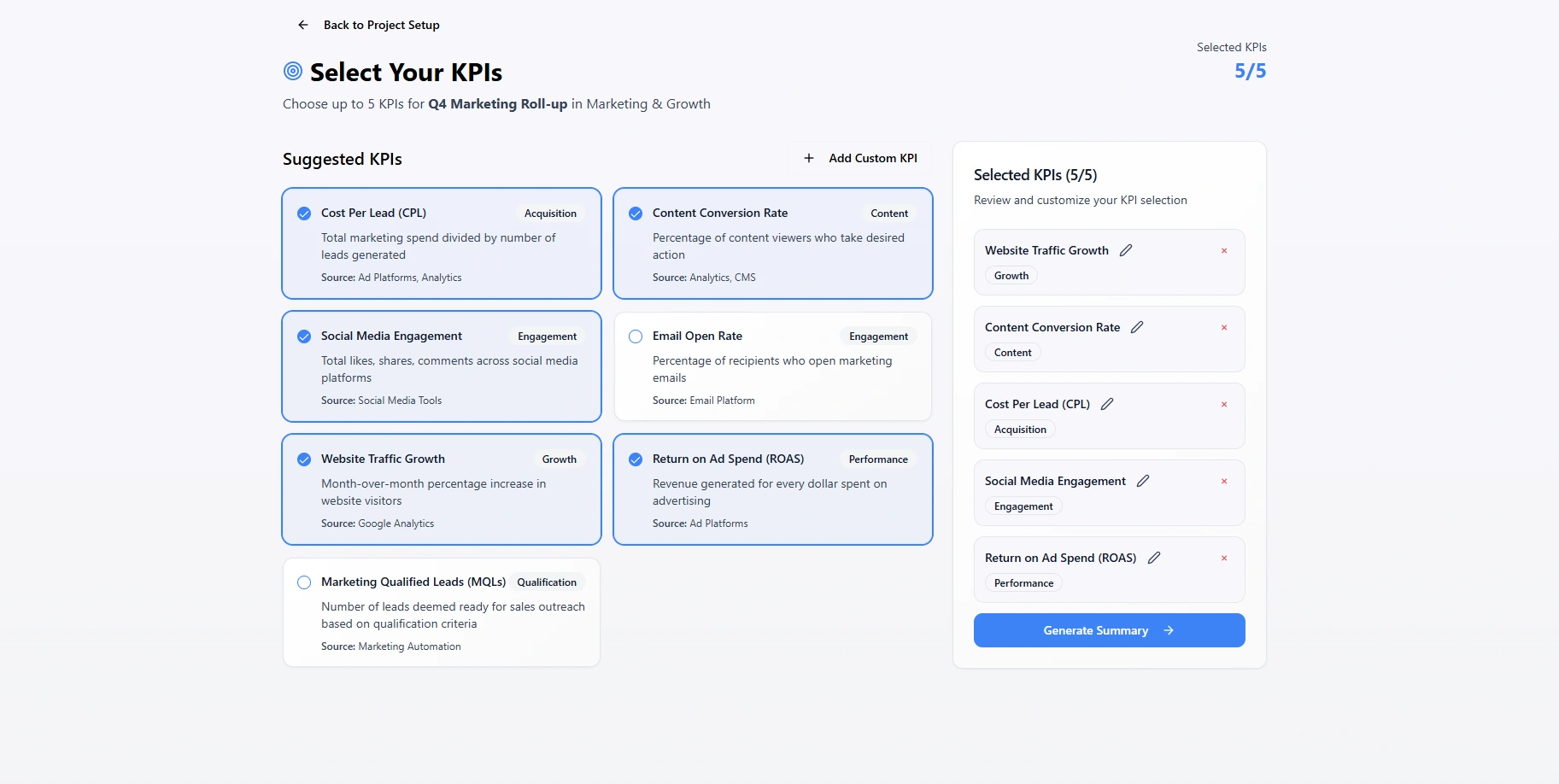Click edit pencil for Social Media Engagement

[x=1143, y=481]
